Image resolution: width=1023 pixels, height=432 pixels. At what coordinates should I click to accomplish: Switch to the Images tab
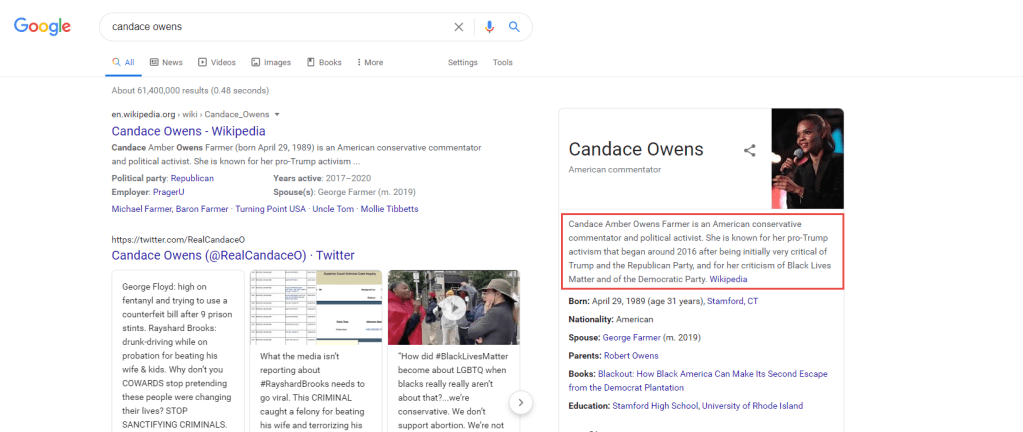pyautogui.click(x=270, y=62)
